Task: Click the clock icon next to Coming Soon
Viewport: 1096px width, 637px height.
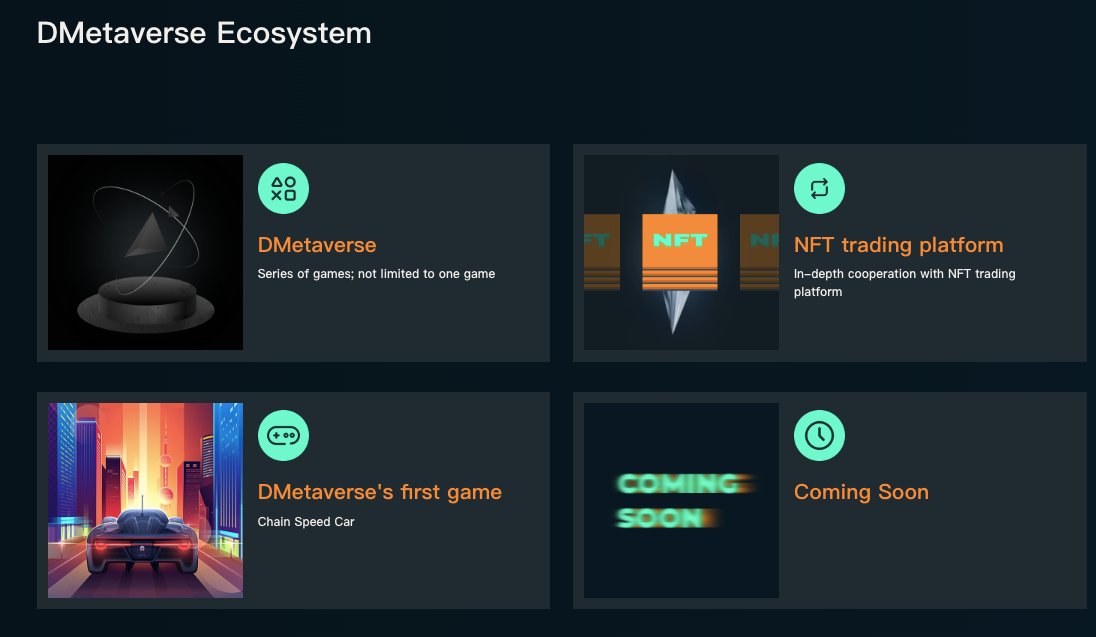Action: point(820,434)
